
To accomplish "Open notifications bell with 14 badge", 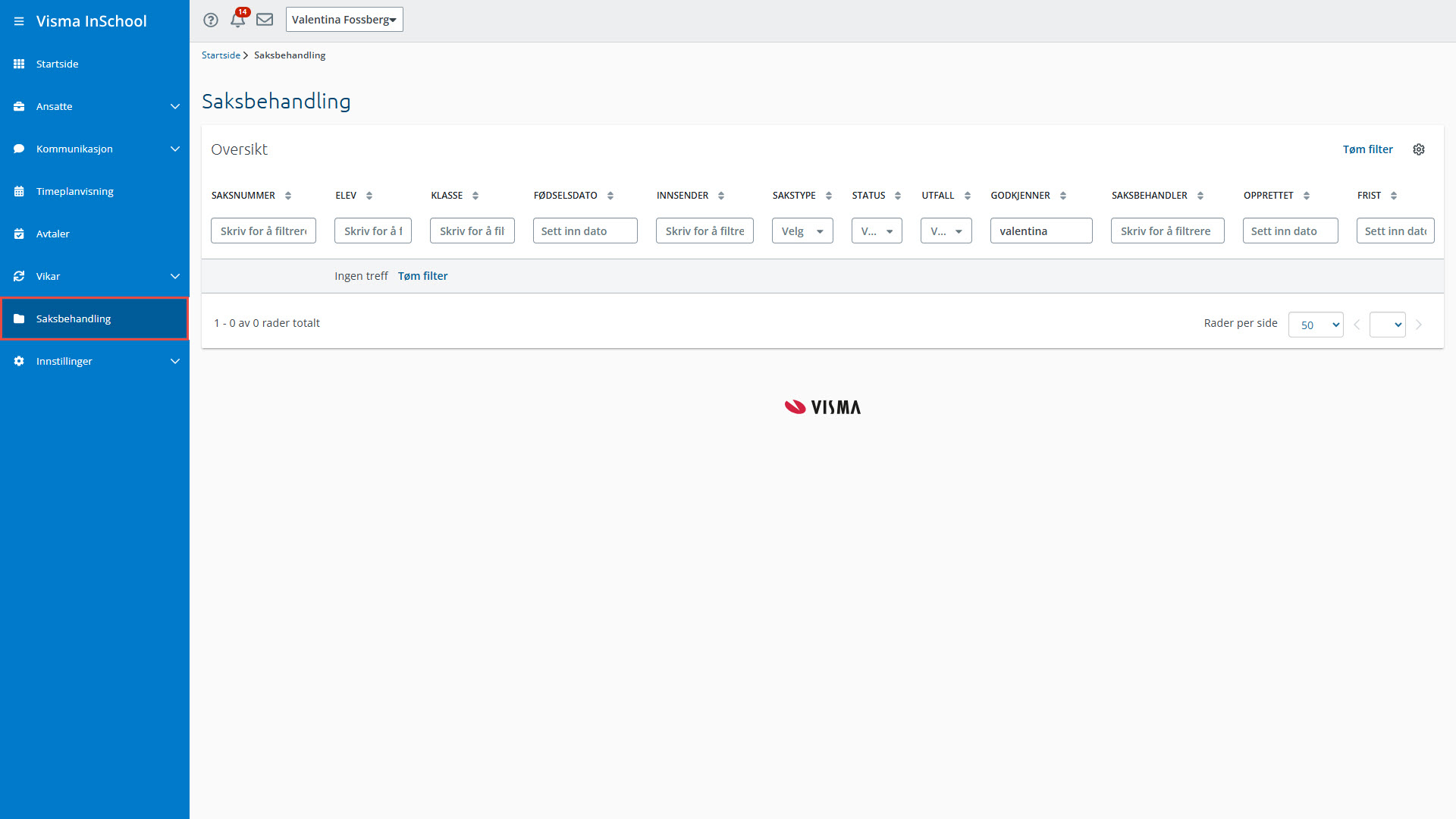I will point(238,20).
